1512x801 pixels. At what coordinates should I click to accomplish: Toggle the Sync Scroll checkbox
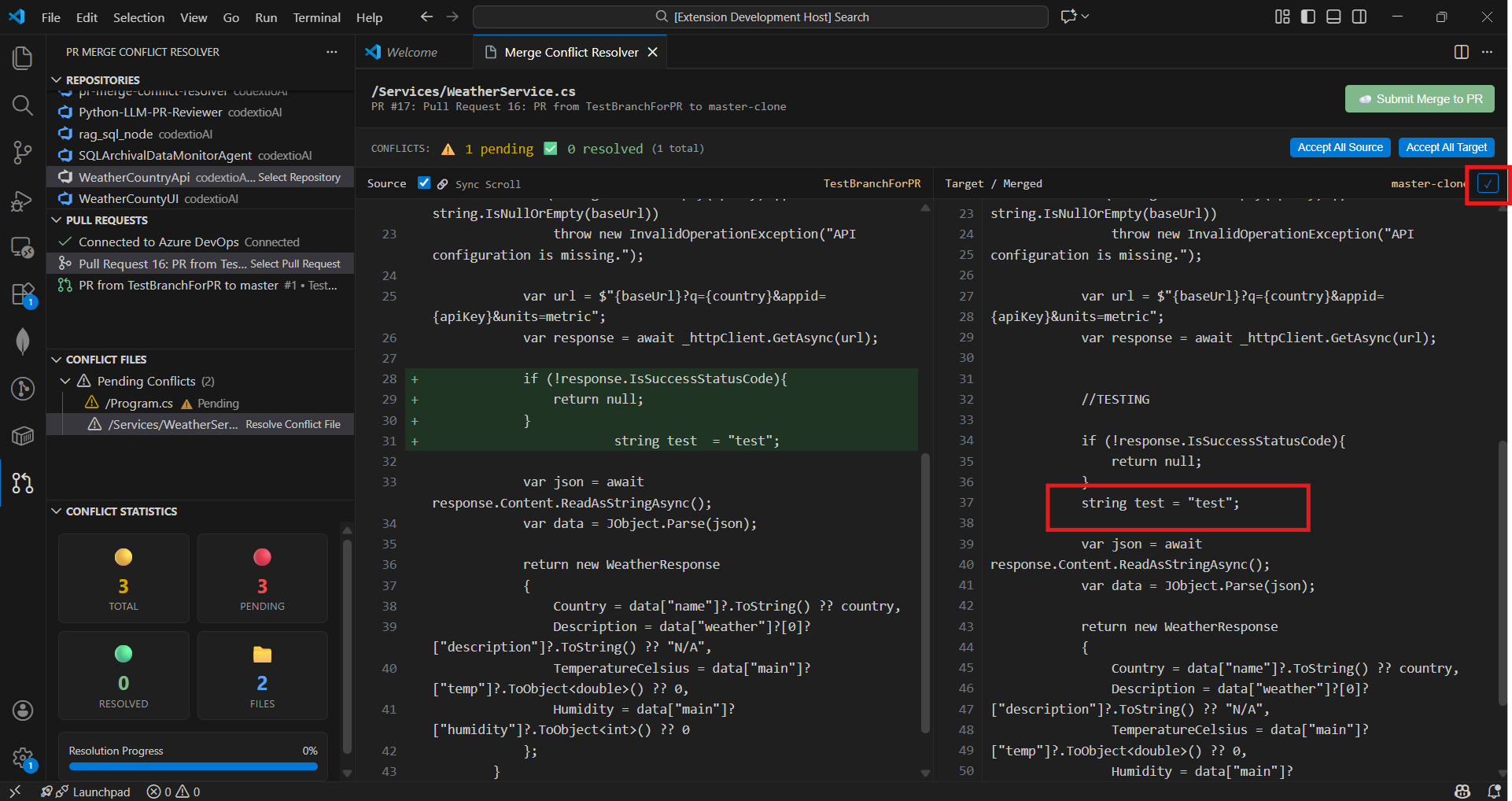coord(424,183)
